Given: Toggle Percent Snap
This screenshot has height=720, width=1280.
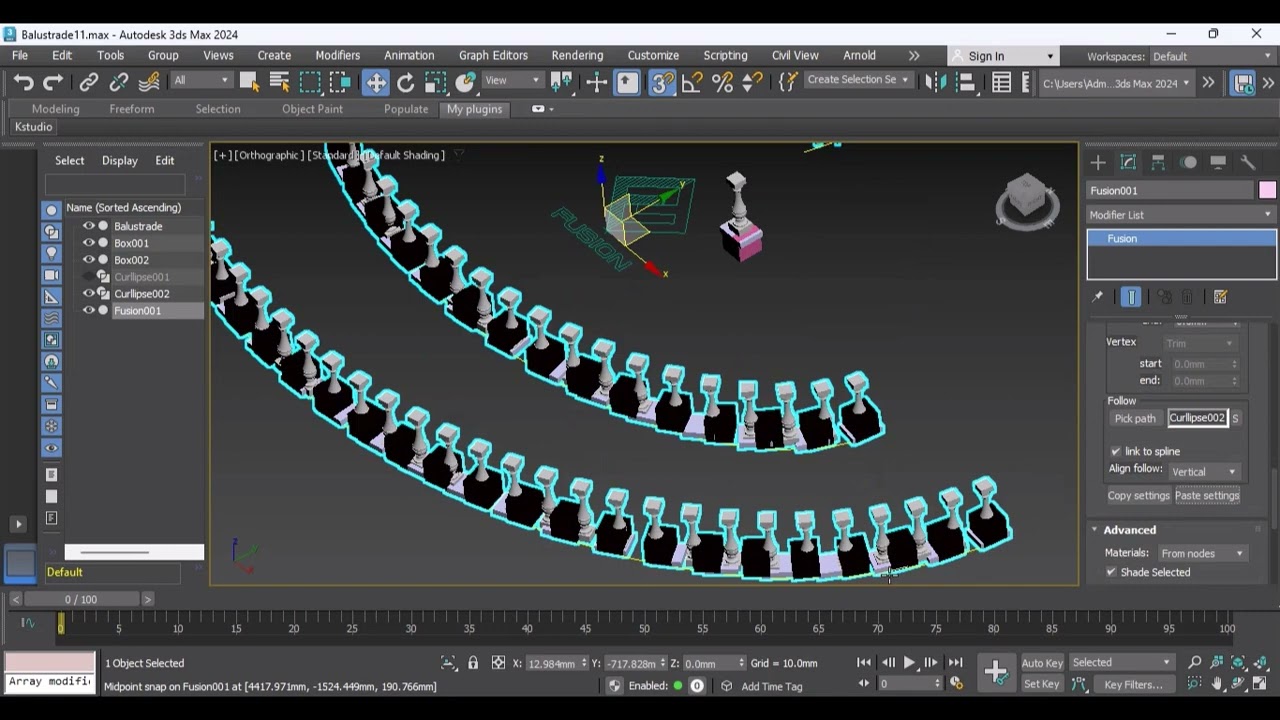Looking at the screenshot, I should tap(722, 83).
